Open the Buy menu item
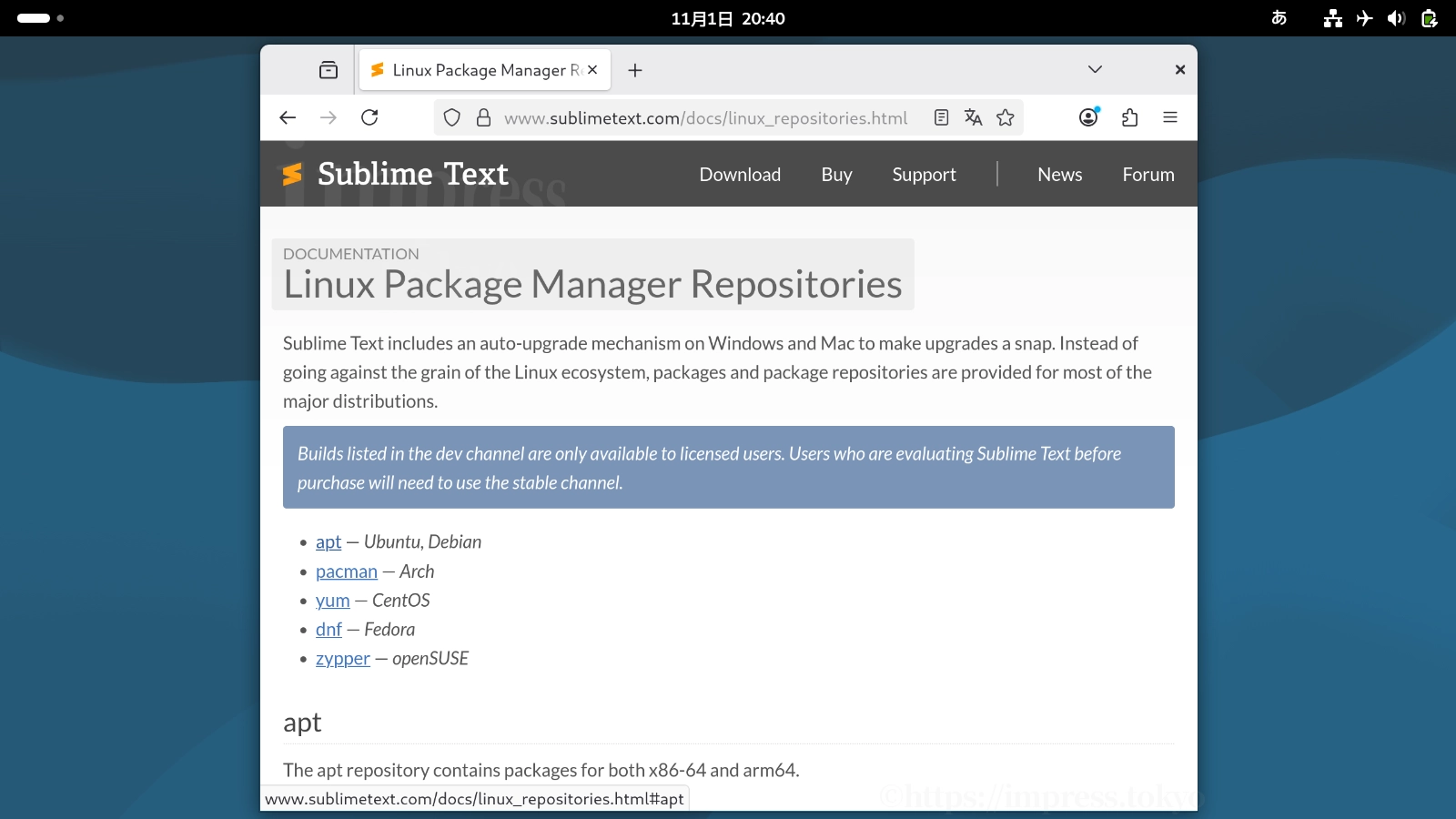Screen dimensions: 1456x819 tap(836, 175)
